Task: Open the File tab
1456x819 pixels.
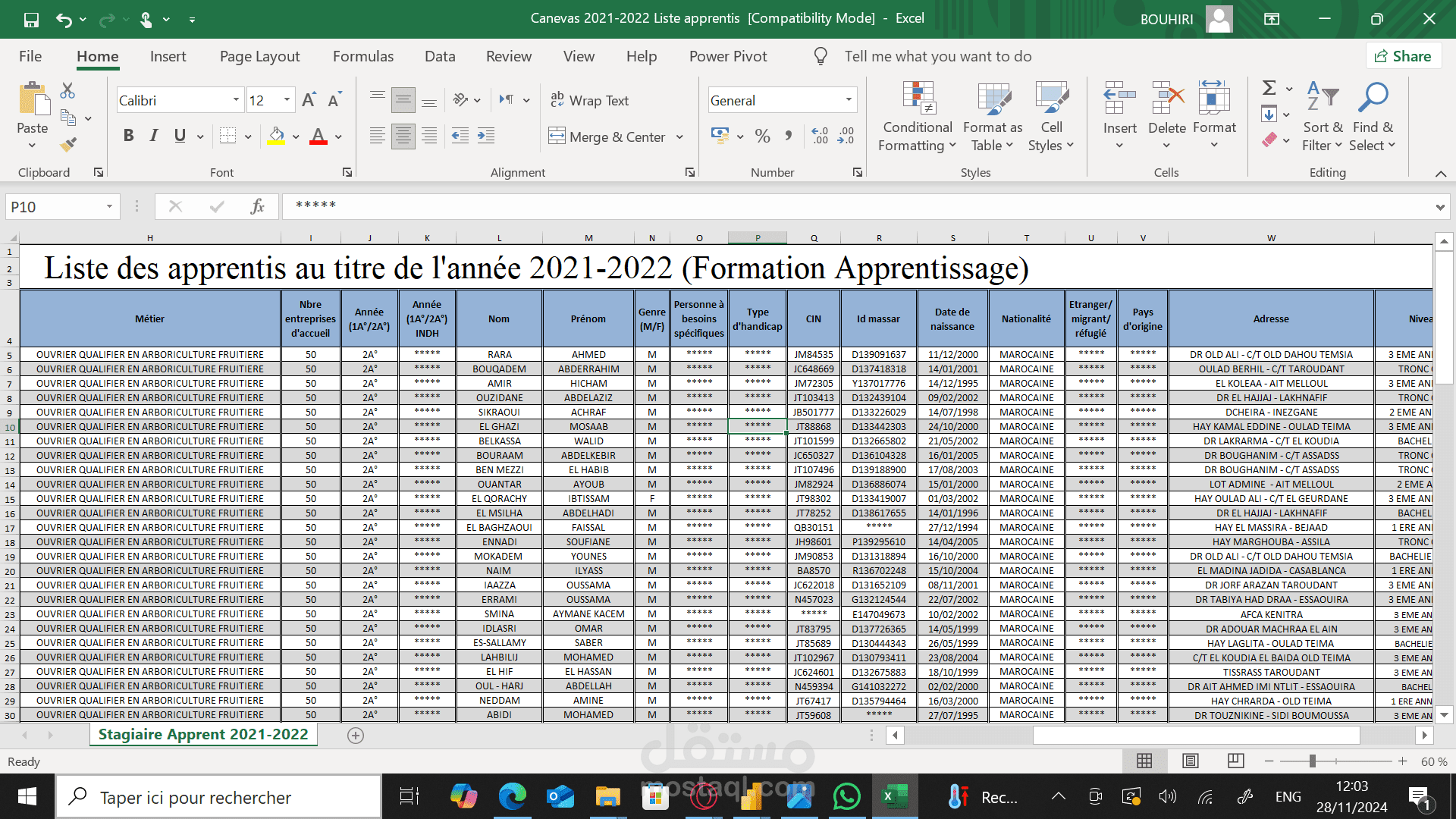Action: tap(30, 56)
